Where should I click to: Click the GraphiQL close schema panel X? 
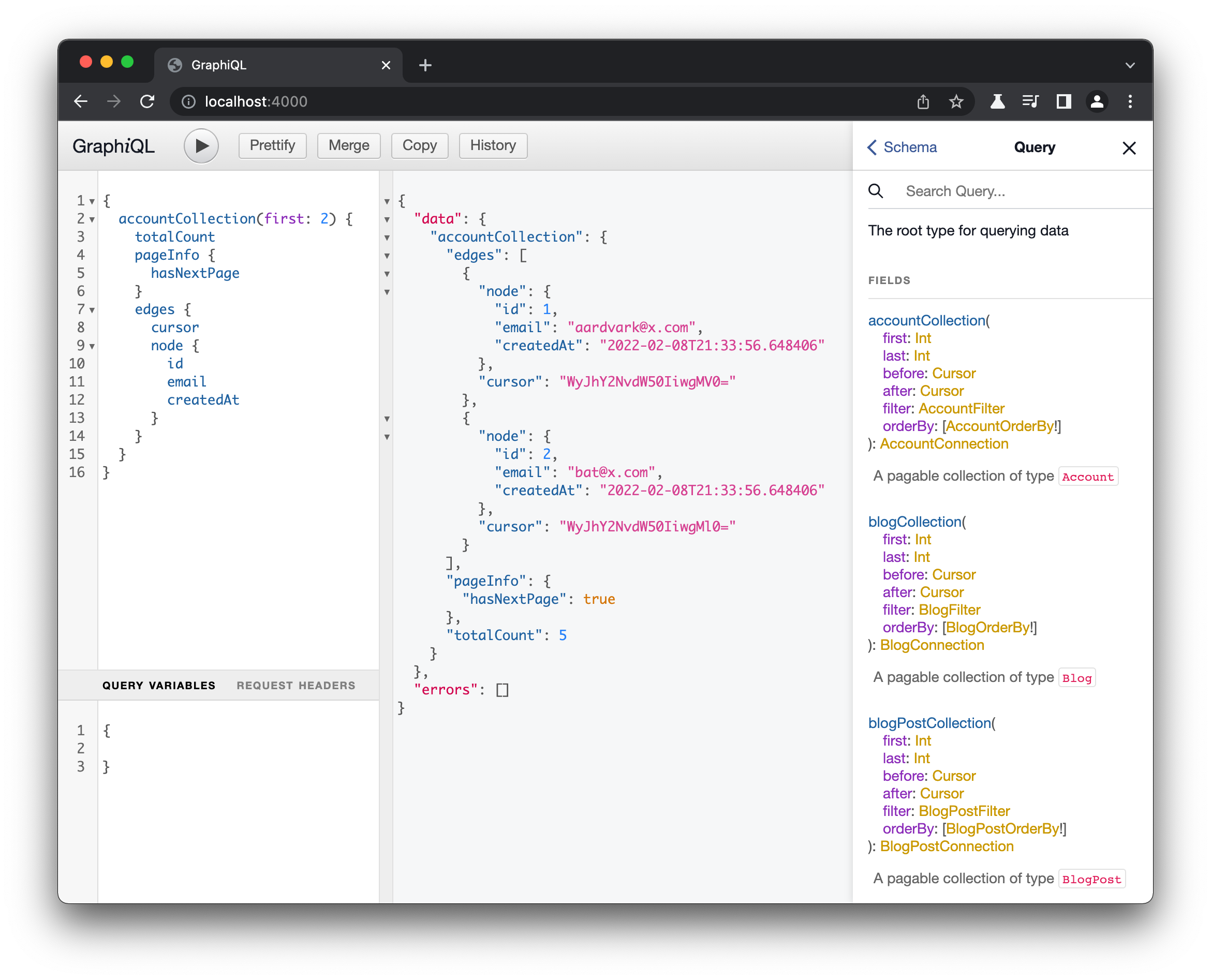point(1129,148)
